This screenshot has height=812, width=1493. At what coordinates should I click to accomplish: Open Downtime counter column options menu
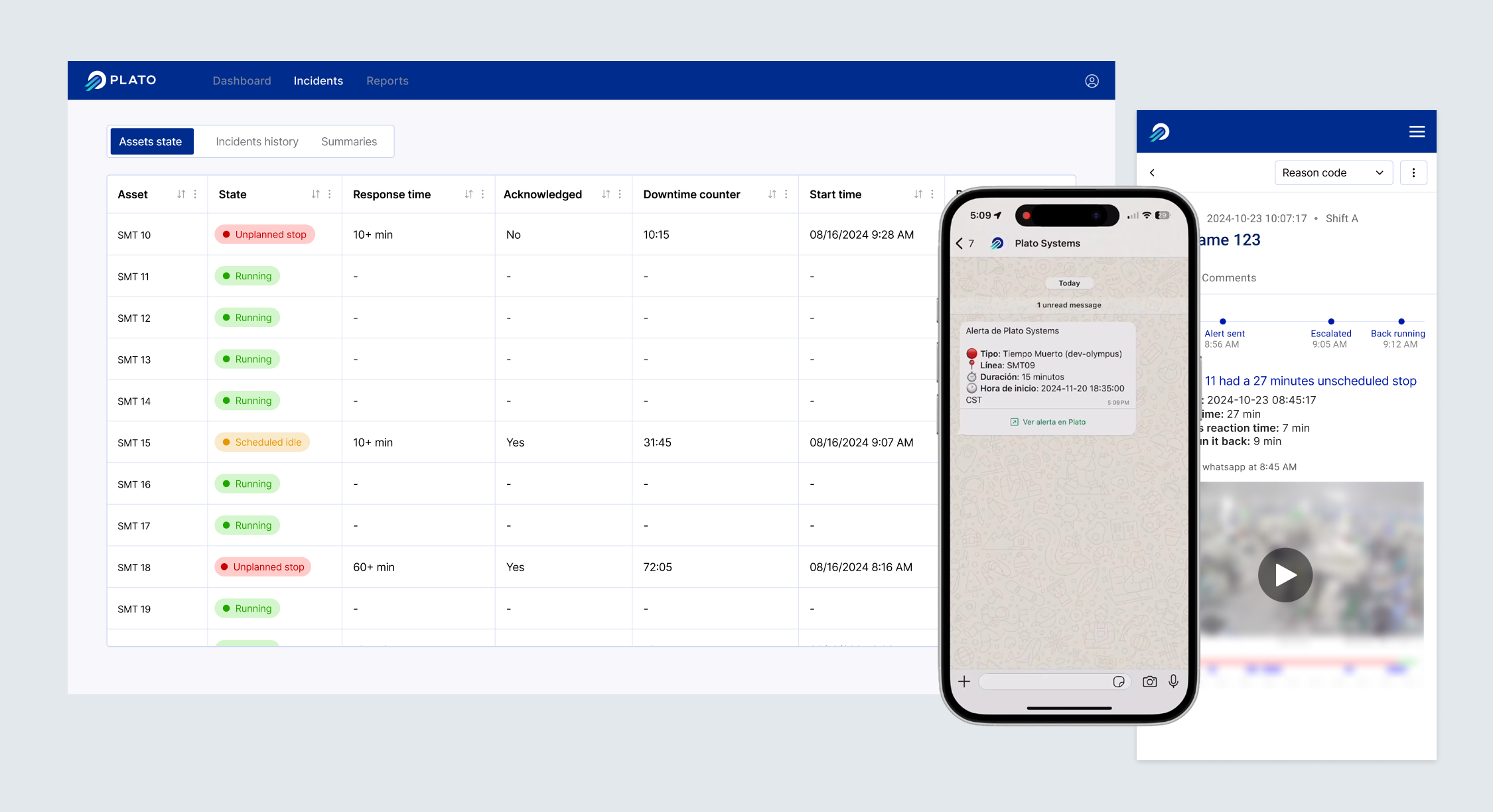click(786, 194)
